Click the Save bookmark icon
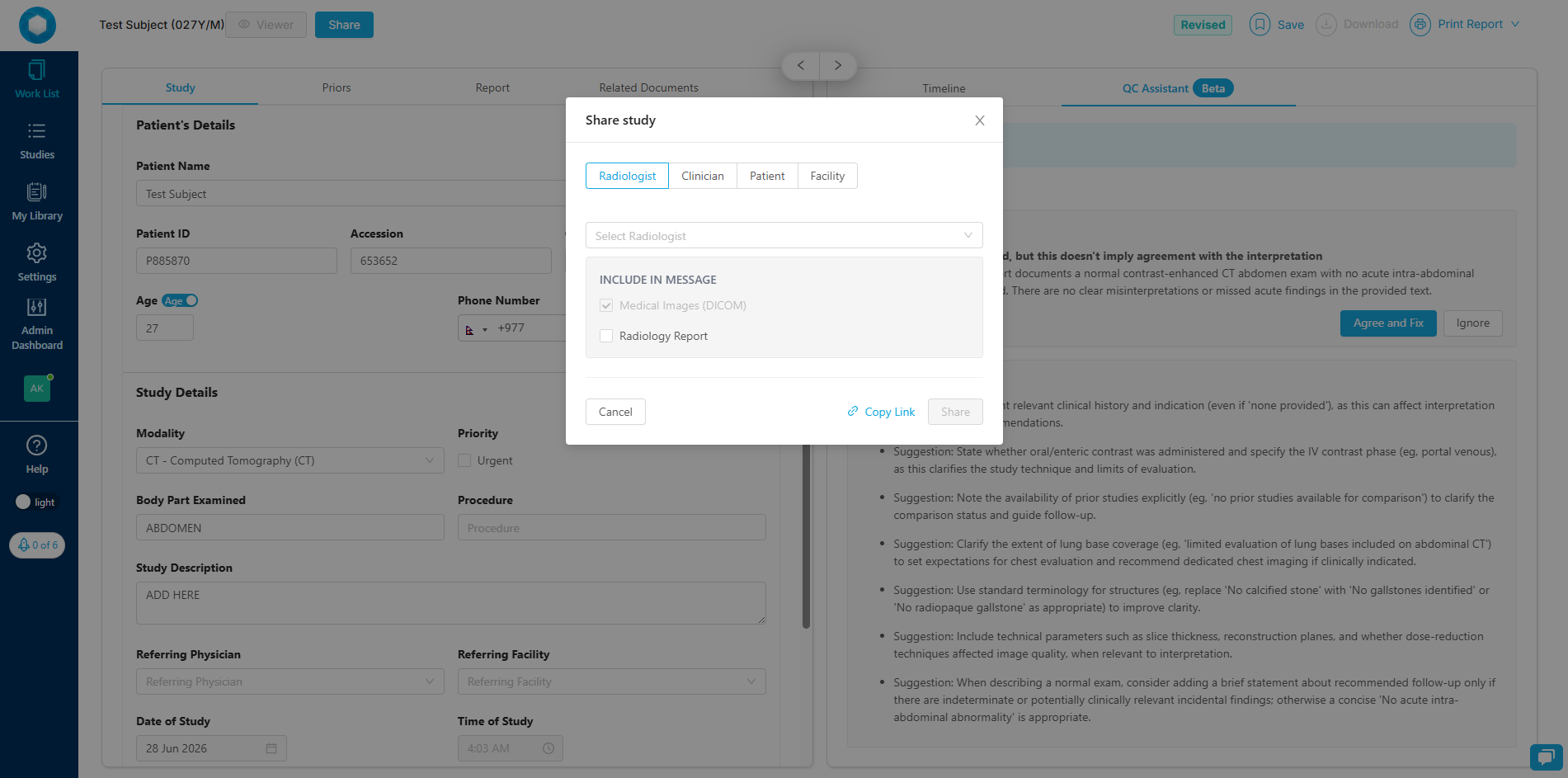 pyautogui.click(x=1260, y=25)
